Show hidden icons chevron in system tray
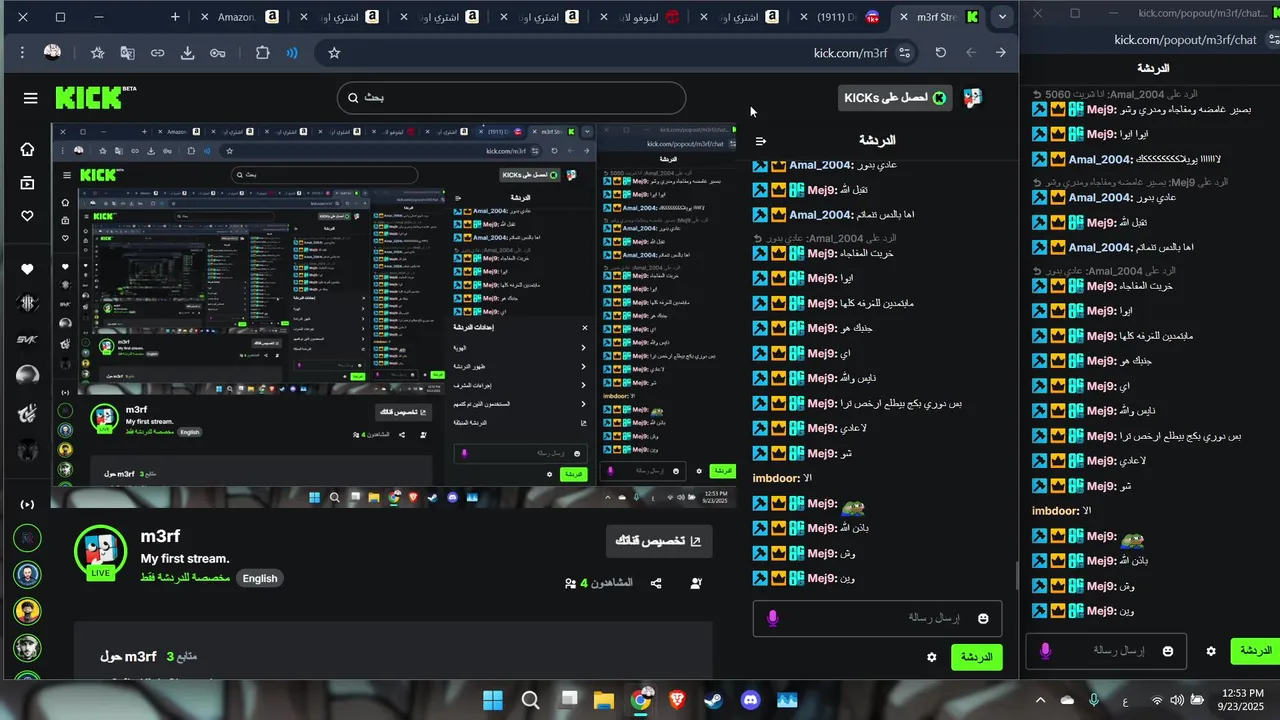 coord(1040,700)
